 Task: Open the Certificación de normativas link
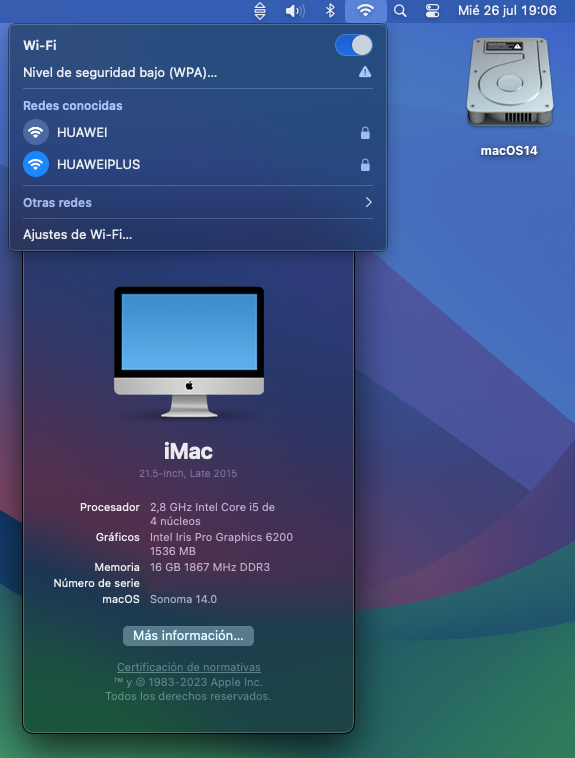189,667
